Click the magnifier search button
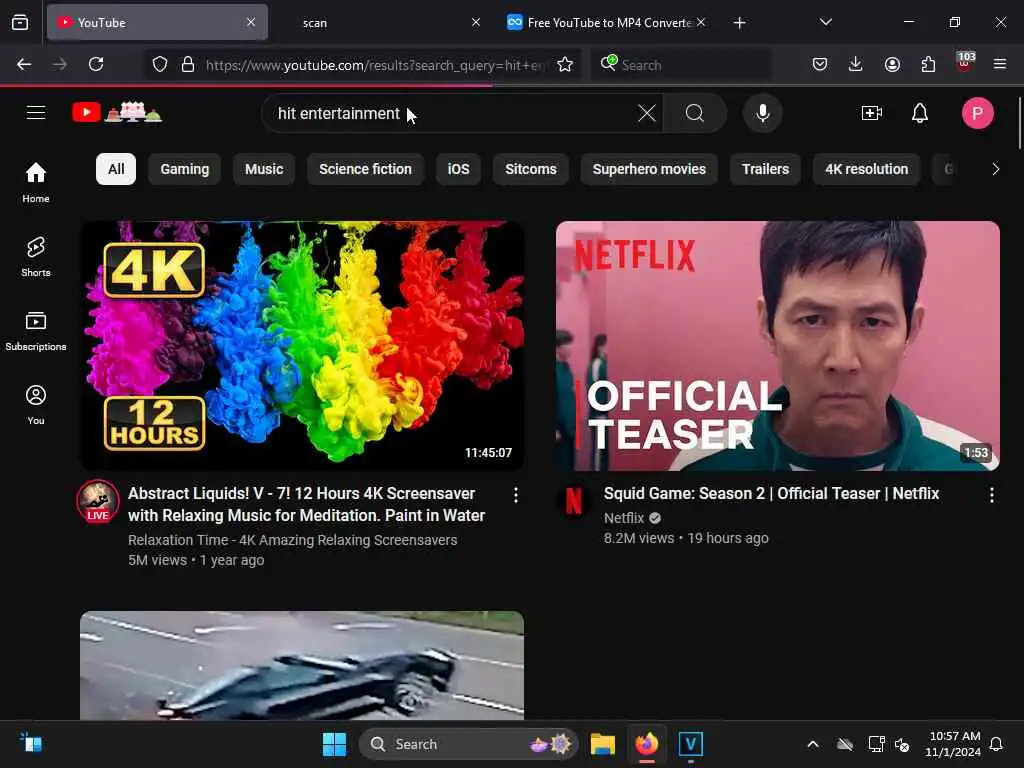The height and width of the screenshot is (768, 1024). 695,113
